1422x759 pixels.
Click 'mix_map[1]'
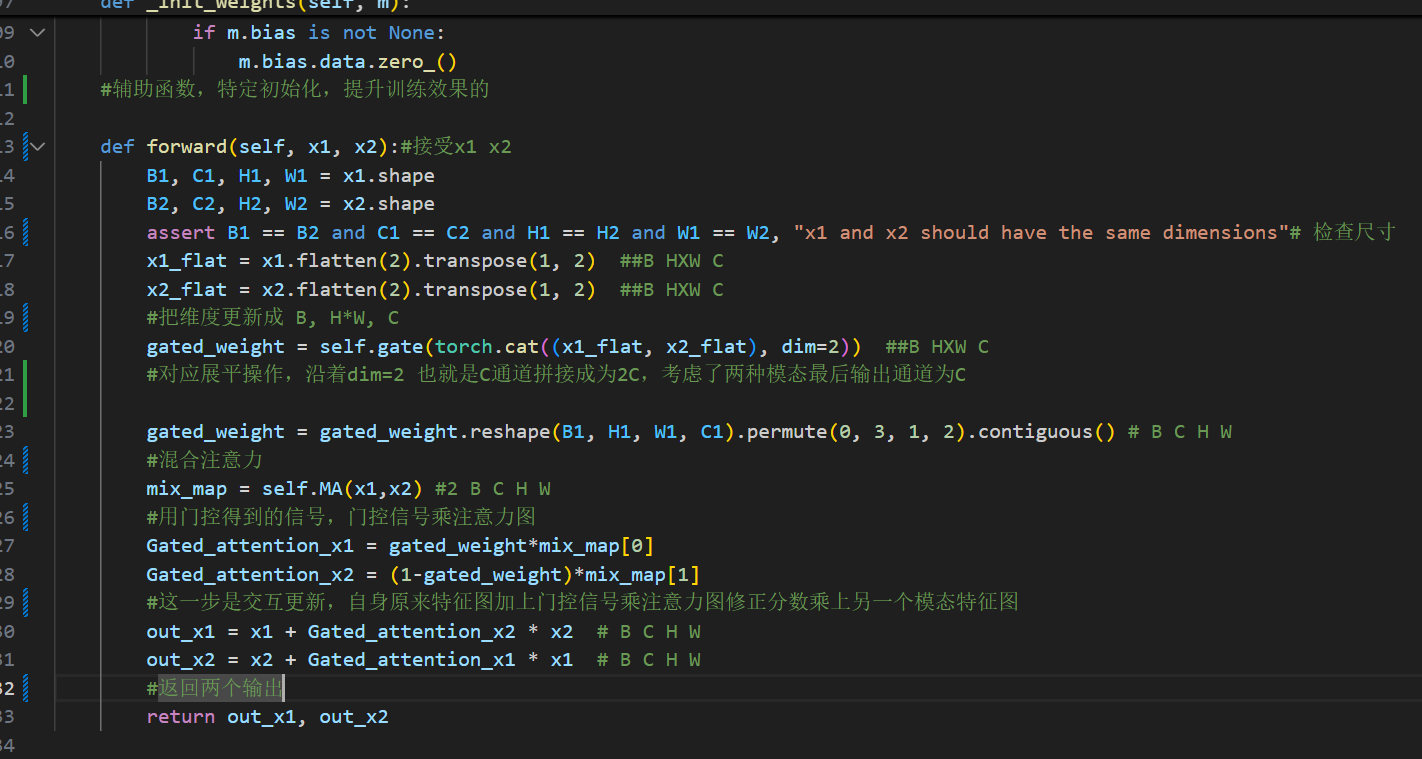(x=642, y=574)
